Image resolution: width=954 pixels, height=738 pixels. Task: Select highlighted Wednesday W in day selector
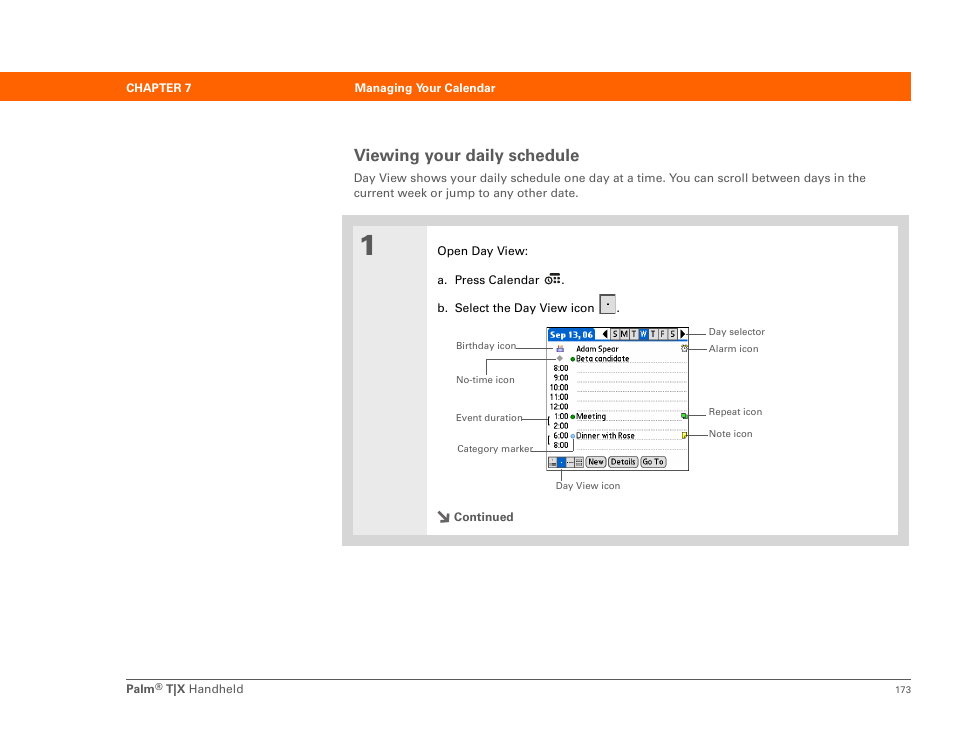[x=644, y=334]
